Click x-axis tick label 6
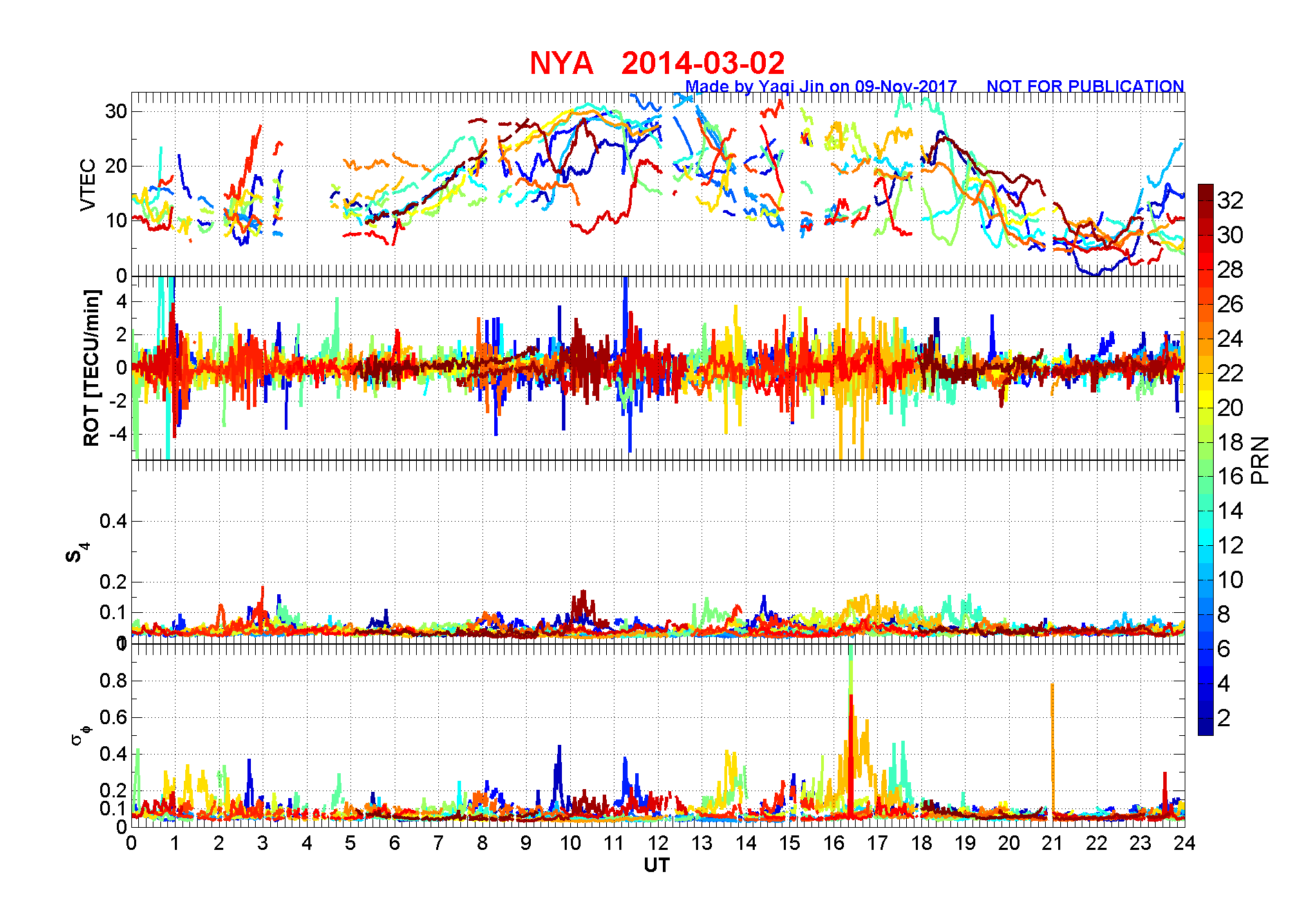The image size is (1316, 919). tap(394, 843)
